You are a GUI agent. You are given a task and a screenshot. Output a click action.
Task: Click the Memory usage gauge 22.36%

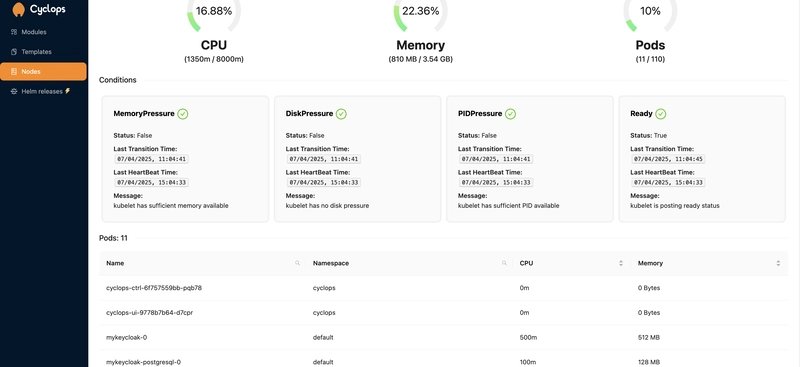420,11
